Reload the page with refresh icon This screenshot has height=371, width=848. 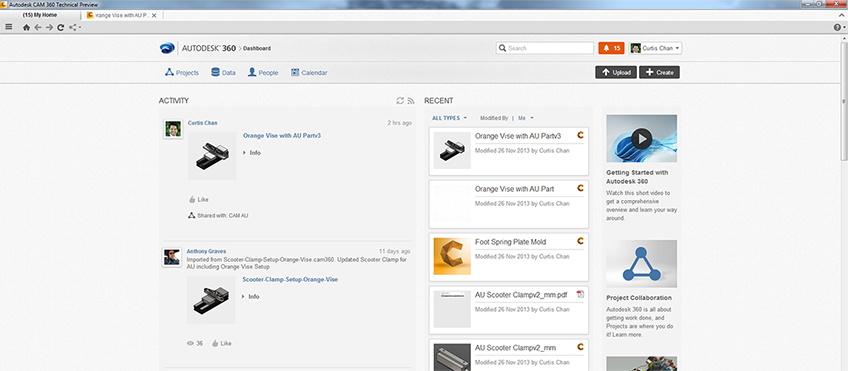click(x=61, y=28)
